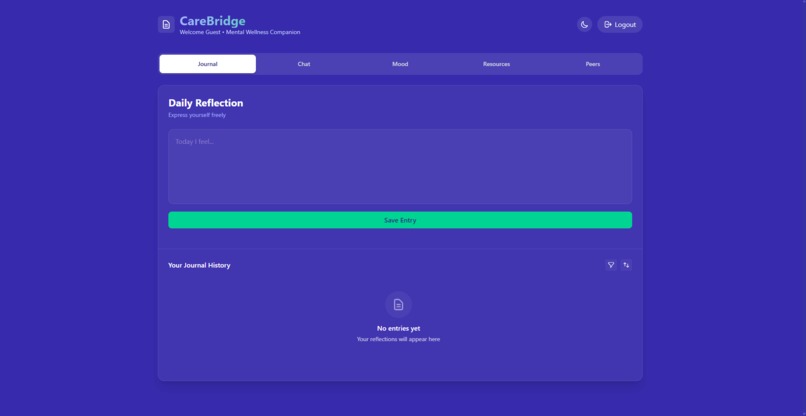This screenshot has width=806, height=416.
Task: Open the Mood tab
Action: pyautogui.click(x=400, y=64)
